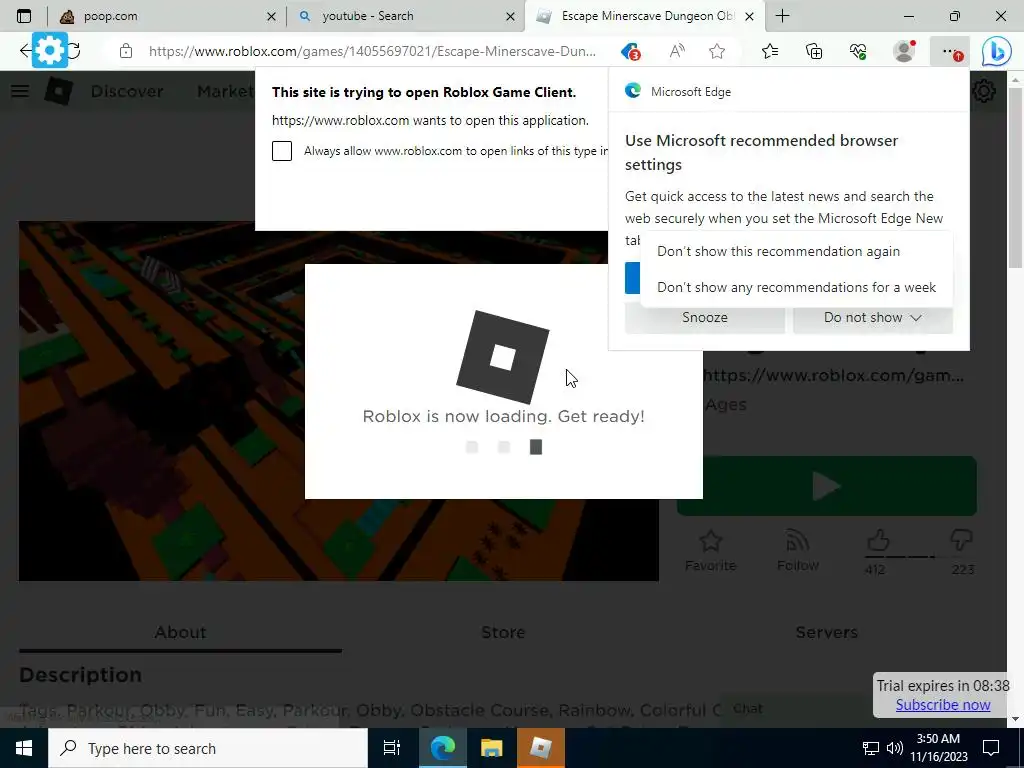Click the volume speaker tray icon
This screenshot has height=768, width=1024.
pyautogui.click(x=895, y=748)
